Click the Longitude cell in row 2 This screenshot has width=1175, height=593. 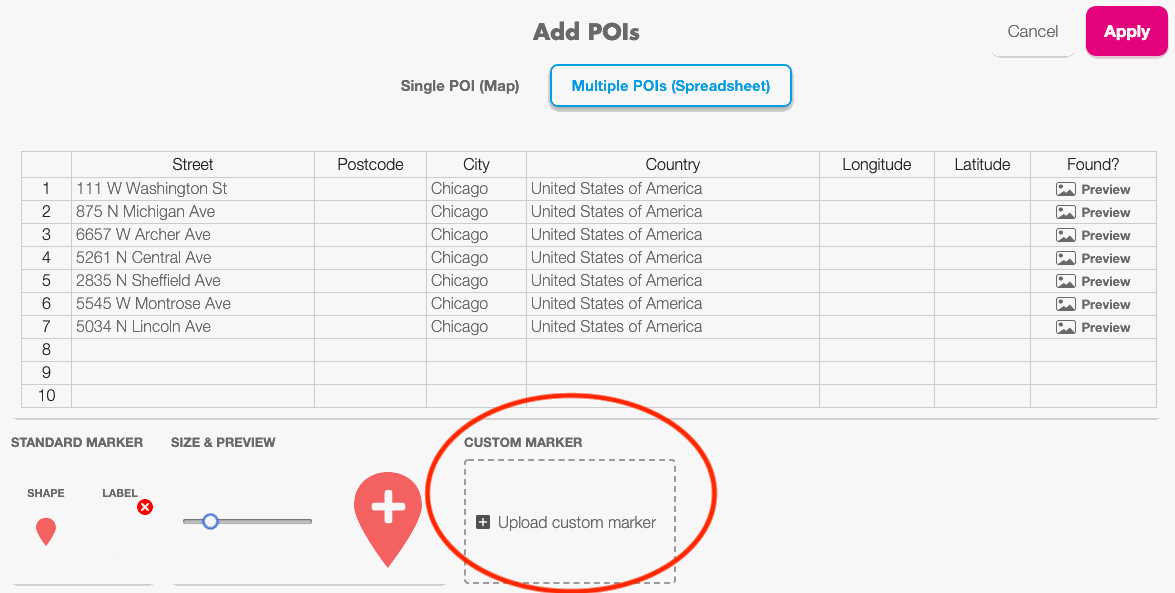pyautogui.click(x=876, y=212)
